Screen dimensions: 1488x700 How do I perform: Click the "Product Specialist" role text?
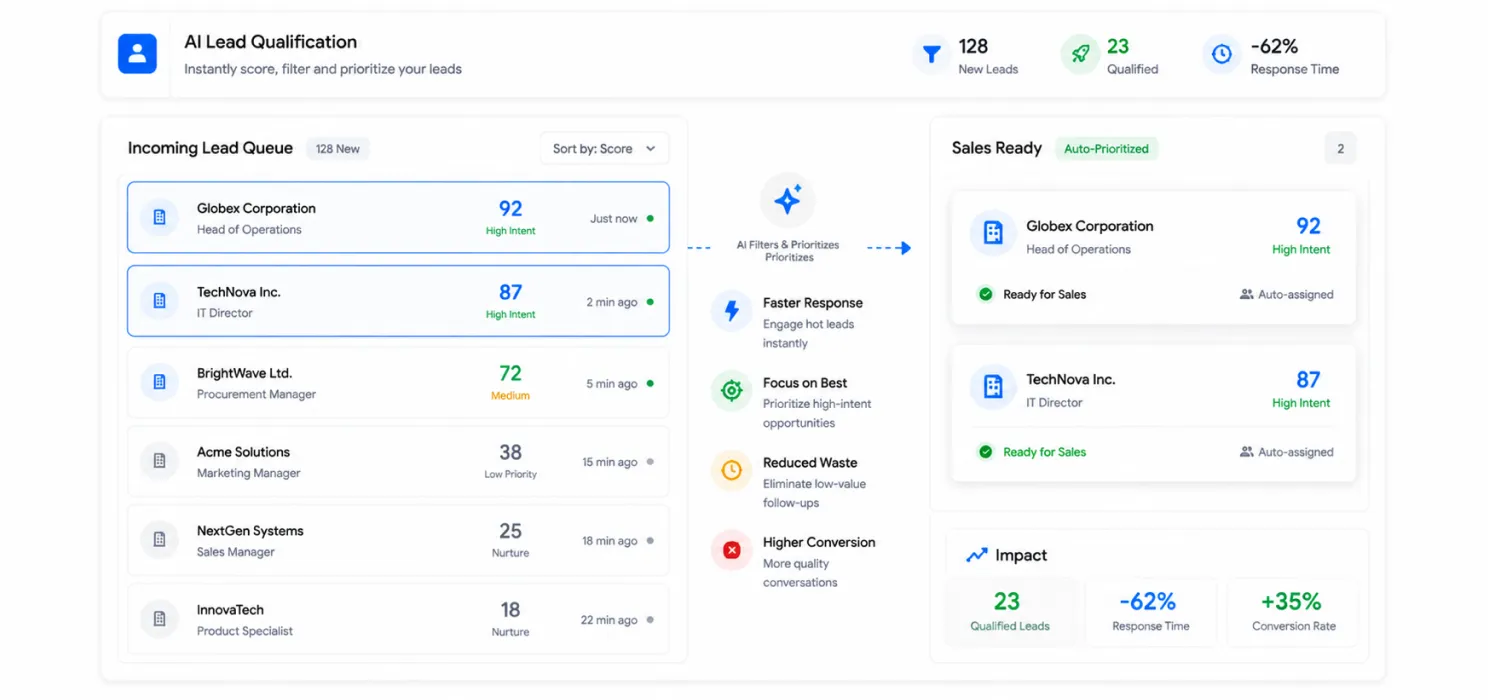[x=245, y=631]
